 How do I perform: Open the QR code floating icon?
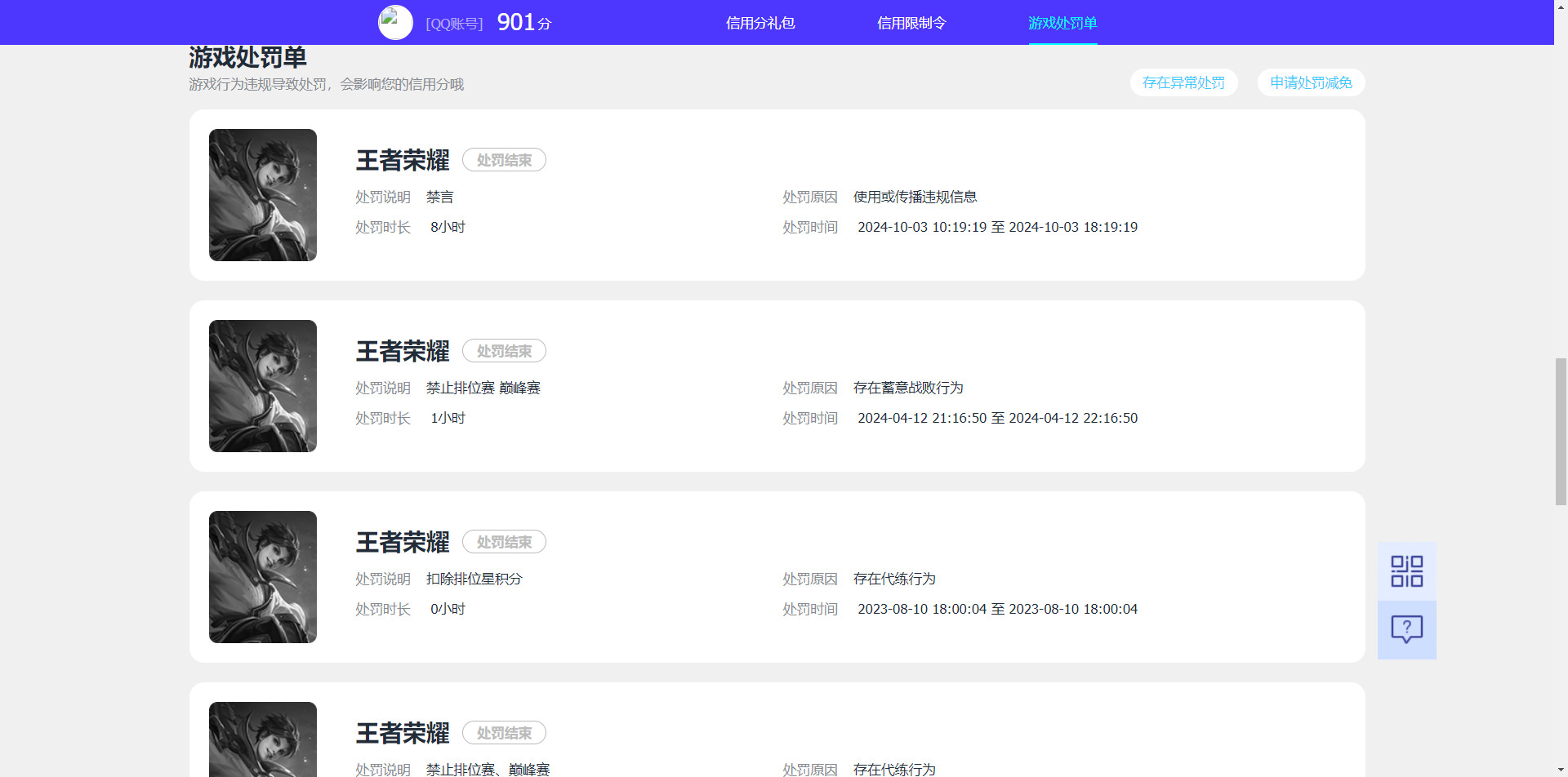pos(1406,571)
